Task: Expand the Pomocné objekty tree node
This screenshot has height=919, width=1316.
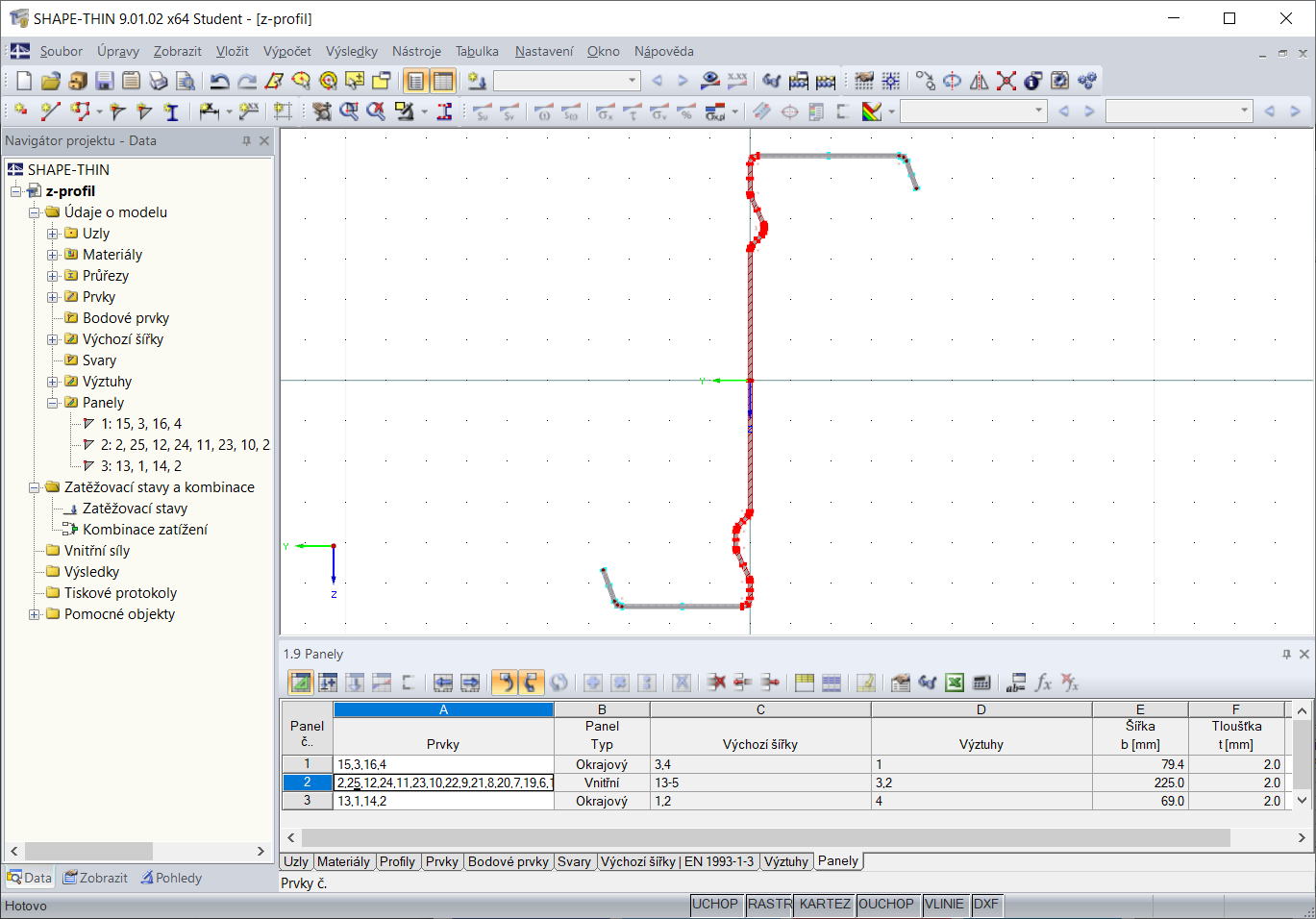Action: tap(35, 614)
